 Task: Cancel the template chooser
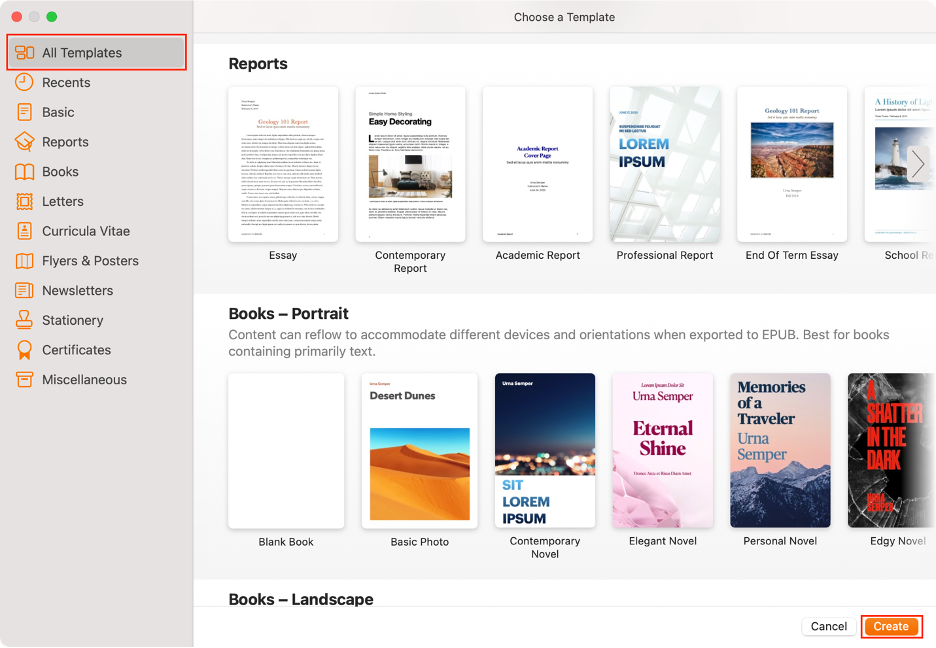pyautogui.click(x=828, y=626)
